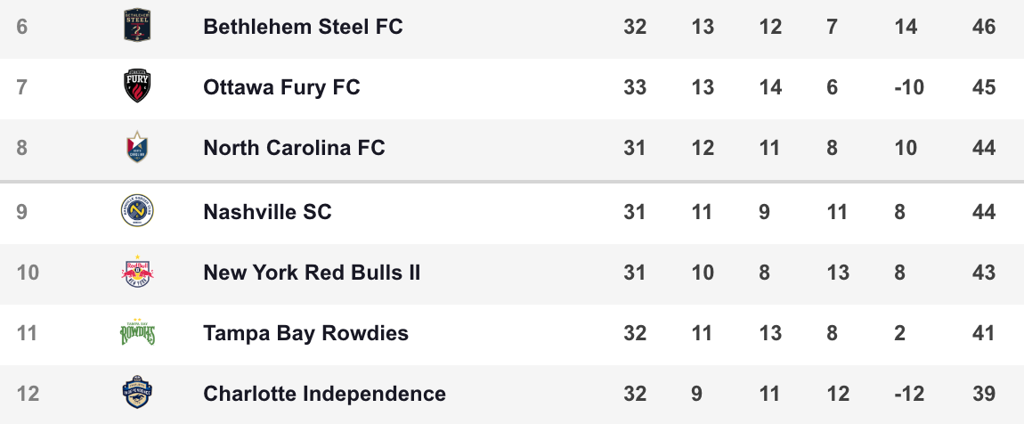Click the Bethlehem Steel FC crest icon

[x=136, y=26]
